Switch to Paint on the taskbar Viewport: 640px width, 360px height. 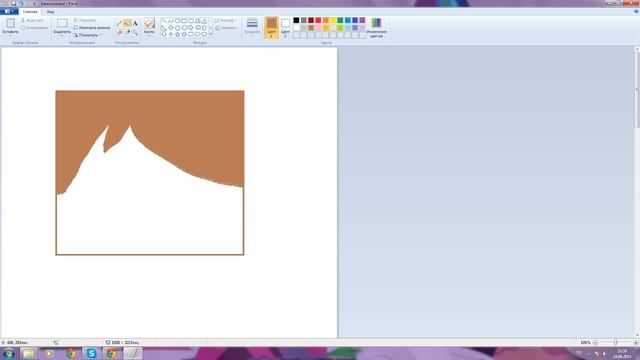pos(133,353)
